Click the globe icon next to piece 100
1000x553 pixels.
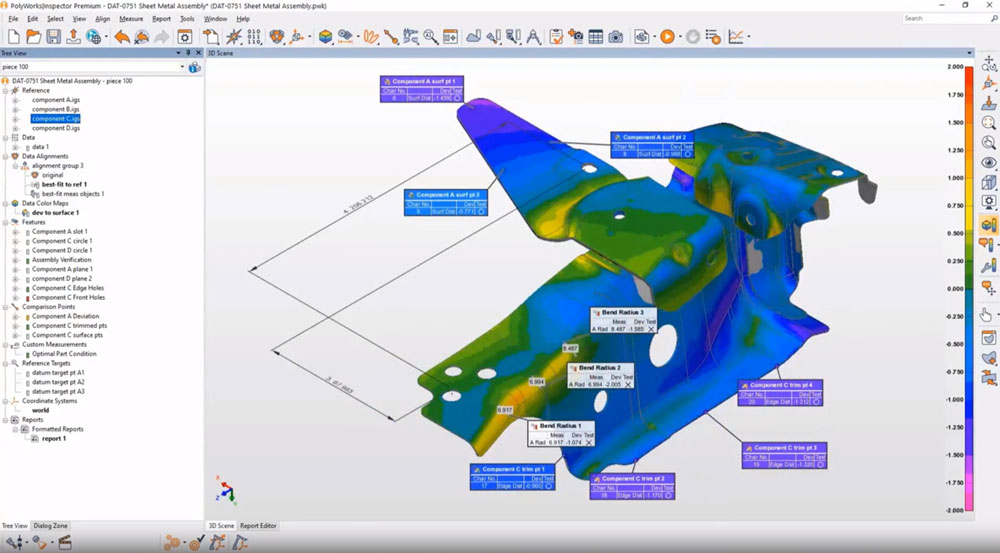195,67
